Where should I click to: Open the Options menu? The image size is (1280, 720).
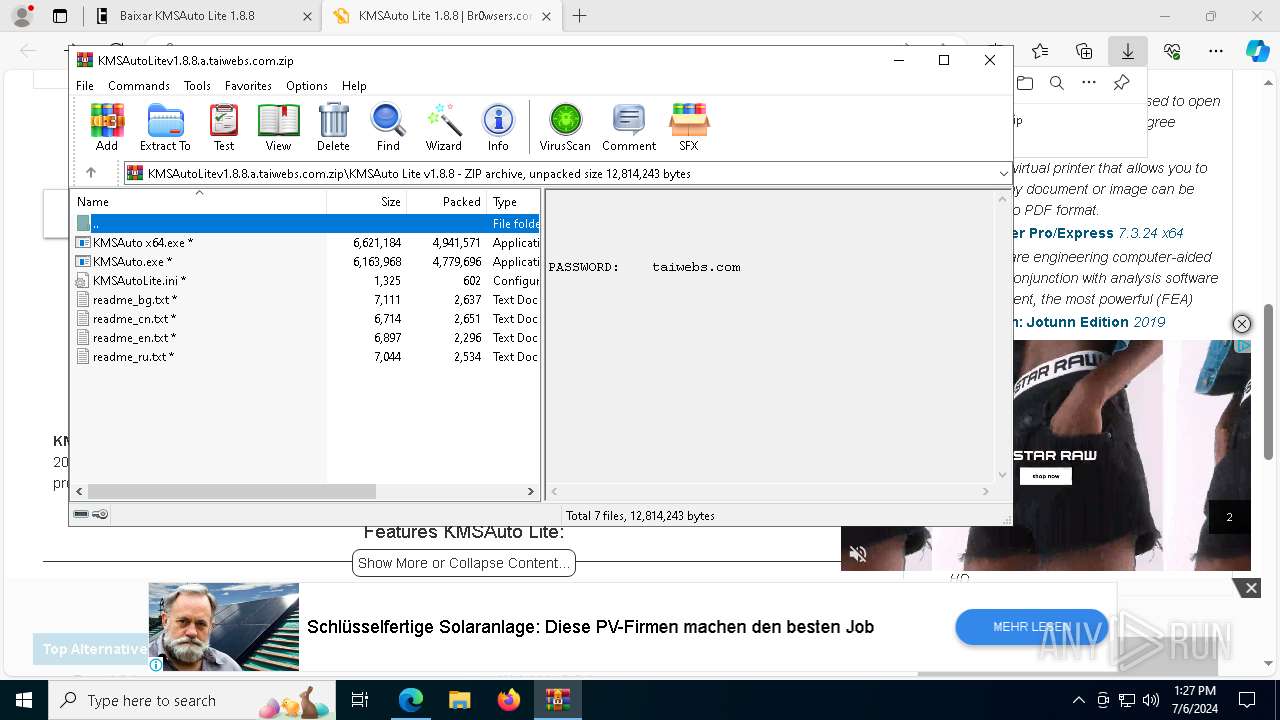point(307,86)
